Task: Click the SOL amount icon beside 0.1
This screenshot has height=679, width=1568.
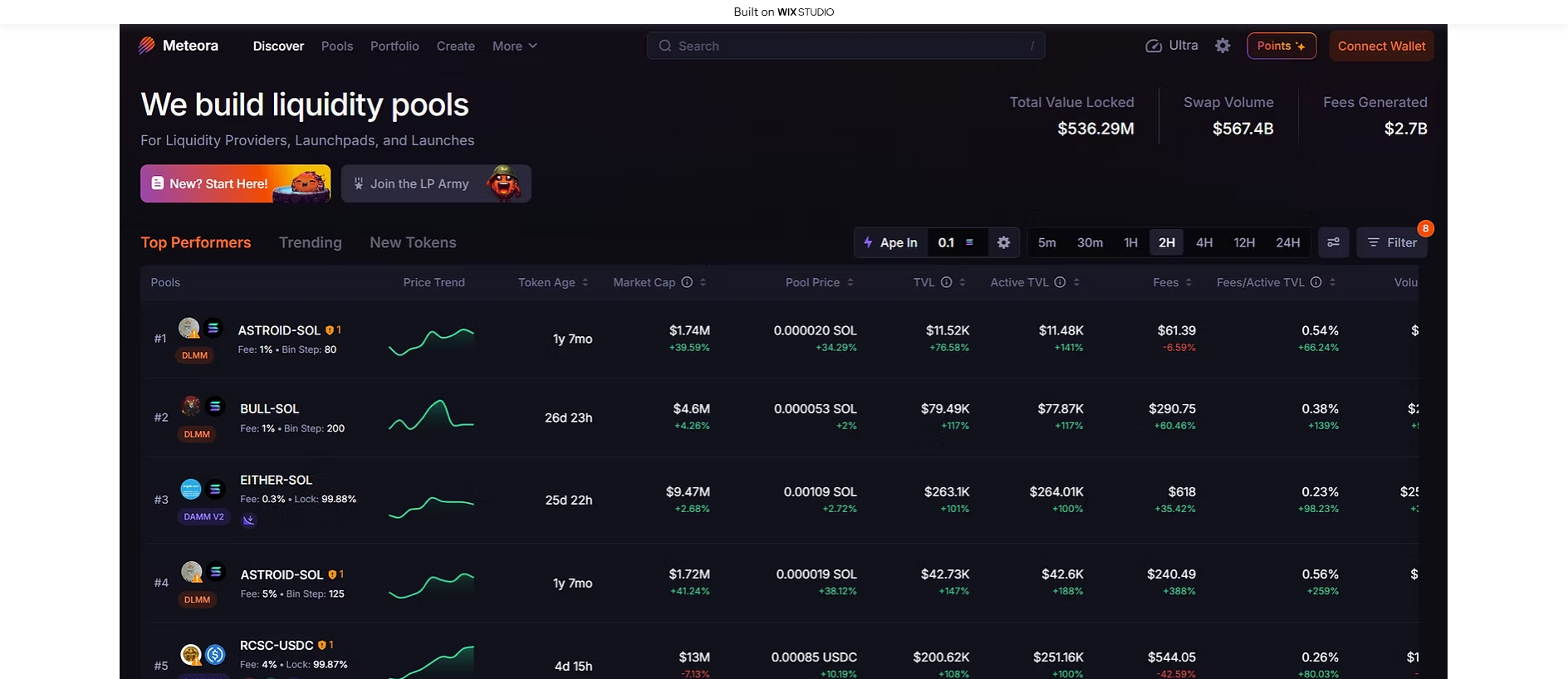Action: tap(969, 242)
